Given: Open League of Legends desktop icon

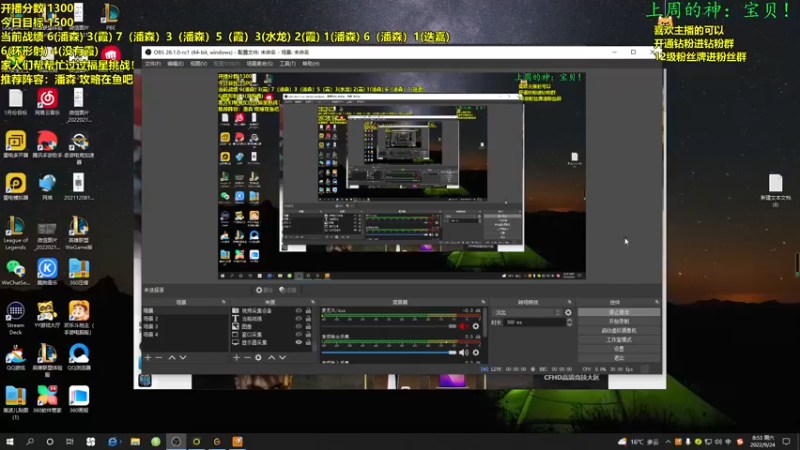Looking at the screenshot, I should [15, 233].
